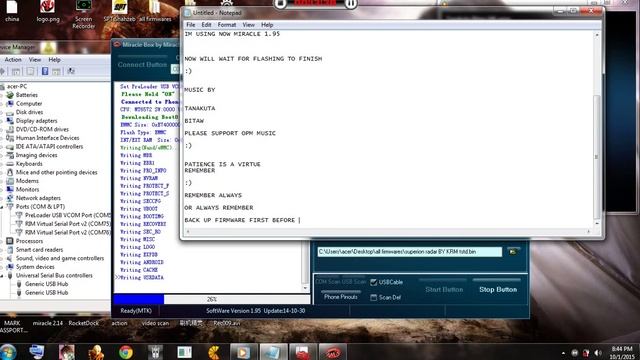
Task: Click the Writing USRDATA log line
Action: [x=142, y=278]
